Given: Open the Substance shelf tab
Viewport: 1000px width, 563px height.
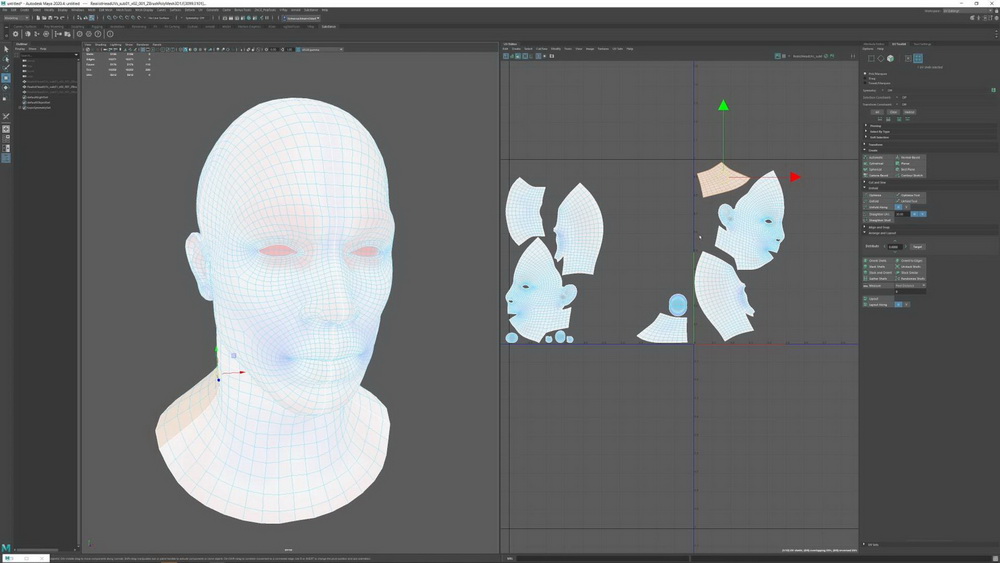Looking at the screenshot, I should tap(328, 27).
